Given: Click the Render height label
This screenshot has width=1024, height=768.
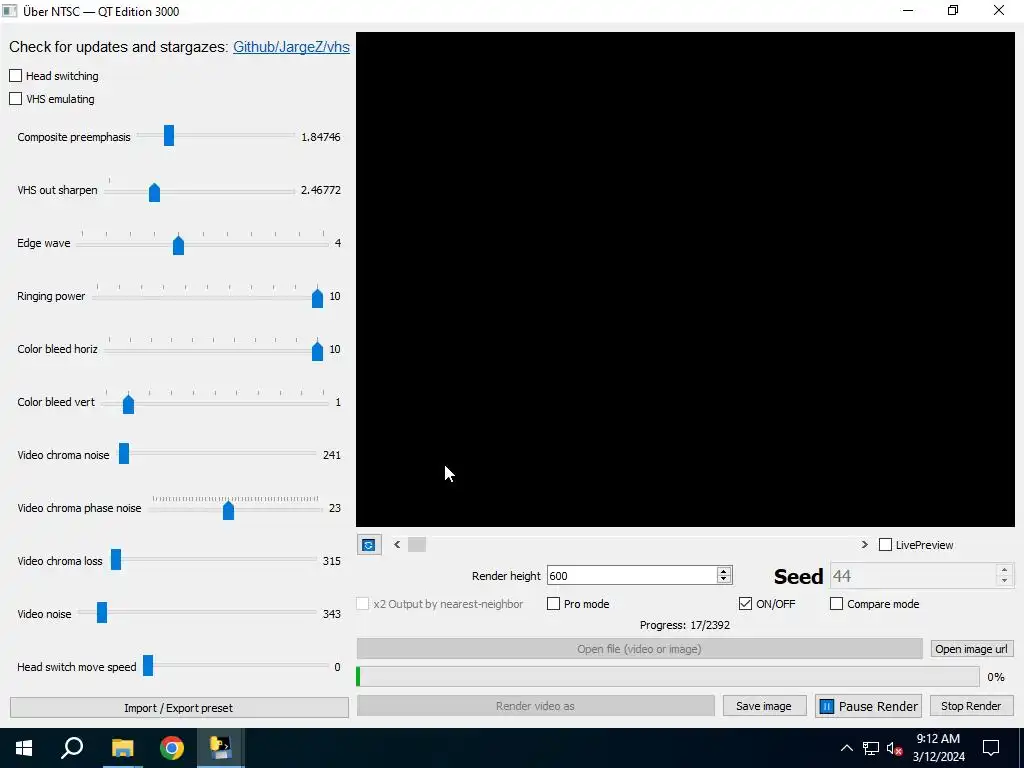Looking at the screenshot, I should click(x=506, y=576).
